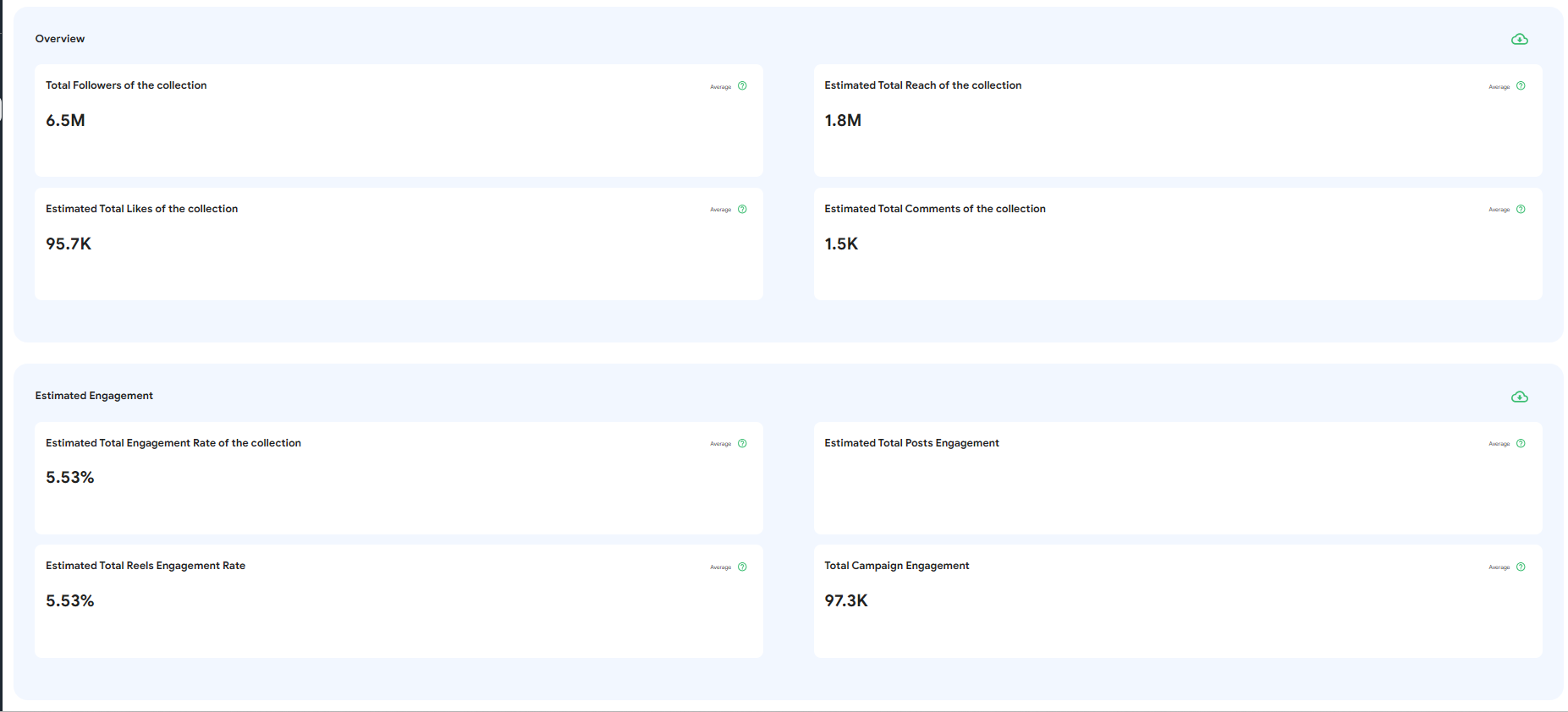Screen dimensions: 1568x712
Task: Show help for Estimated Total Comments card
Action: 1521,210
